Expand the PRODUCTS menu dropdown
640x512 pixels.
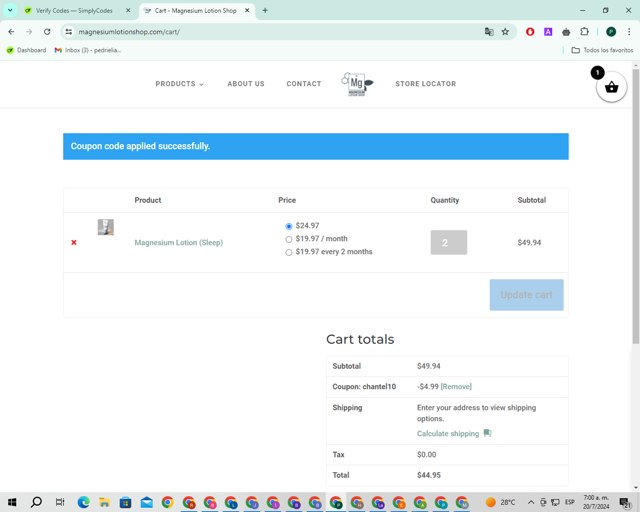pos(179,84)
